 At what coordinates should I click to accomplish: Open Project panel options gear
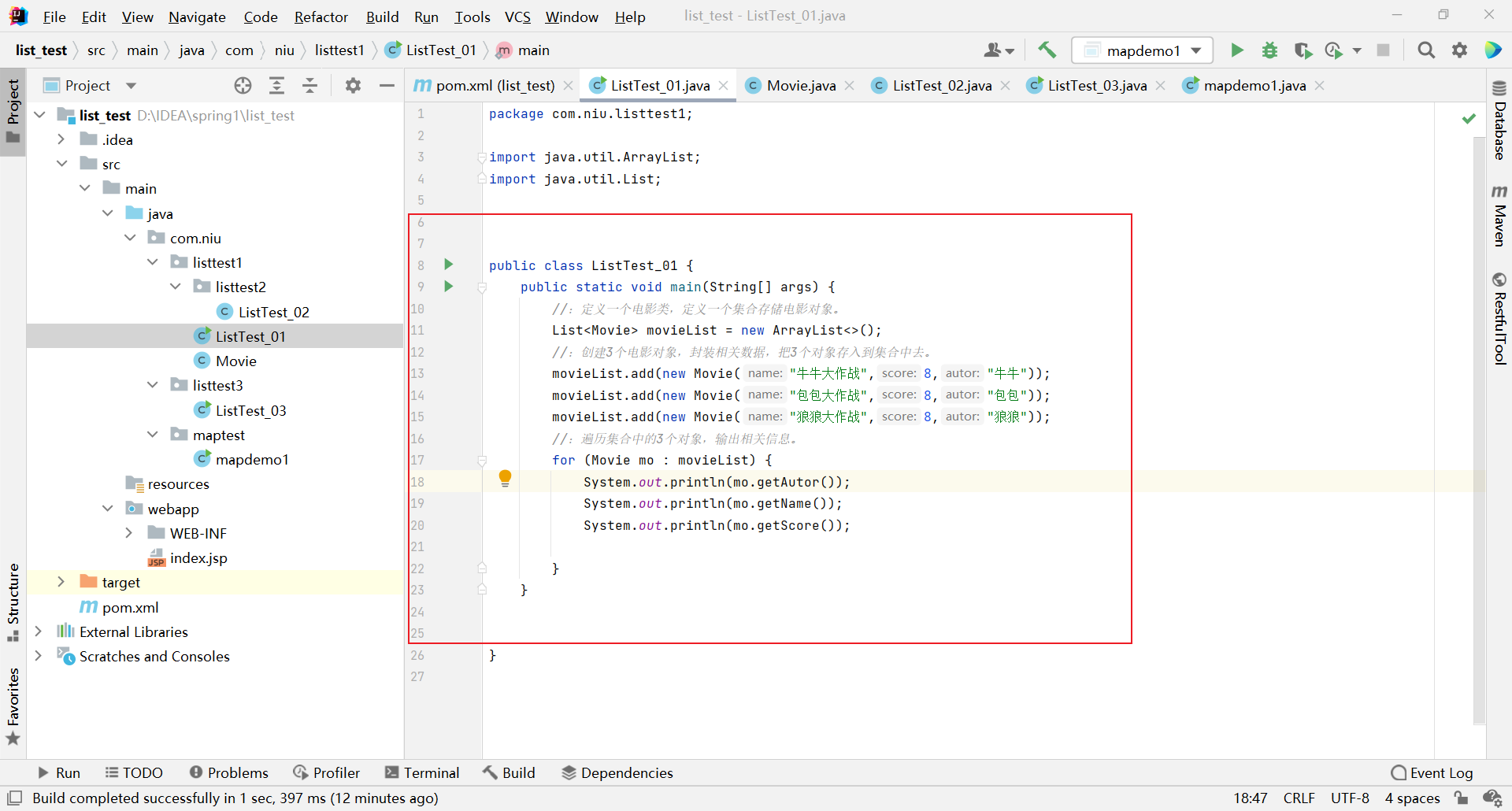coord(353,85)
